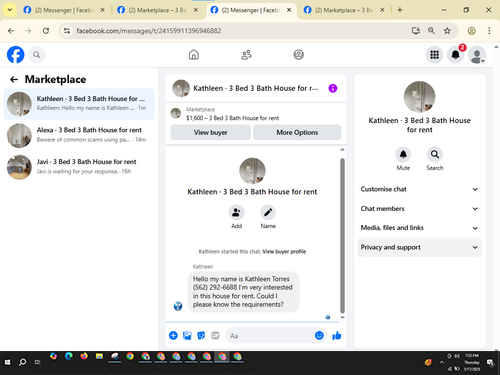Expand the Privacy and support section
The height and width of the screenshot is (375, 500).
419,247
